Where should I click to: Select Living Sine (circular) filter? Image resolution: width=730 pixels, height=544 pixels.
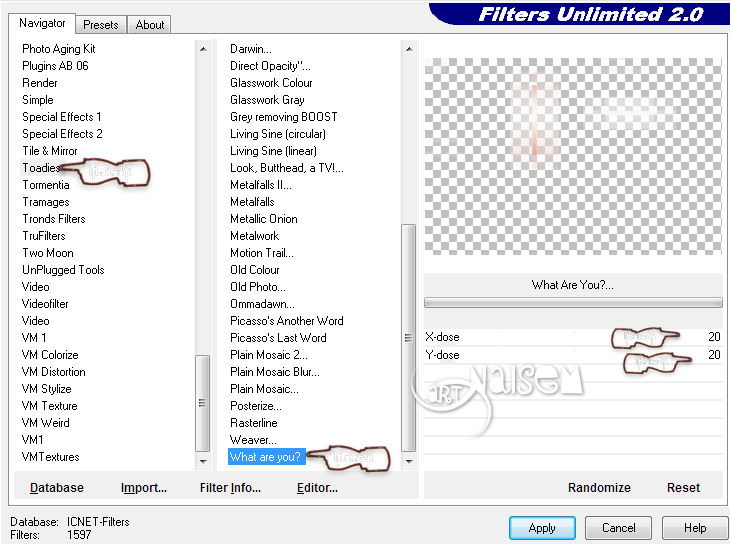pyautogui.click(x=277, y=134)
